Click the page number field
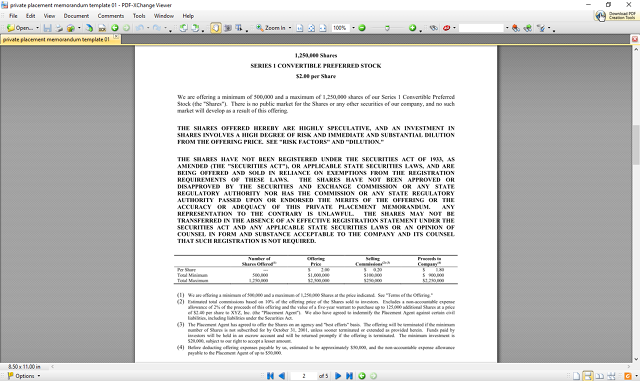The height and width of the screenshot is (381, 640). click(304, 376)
